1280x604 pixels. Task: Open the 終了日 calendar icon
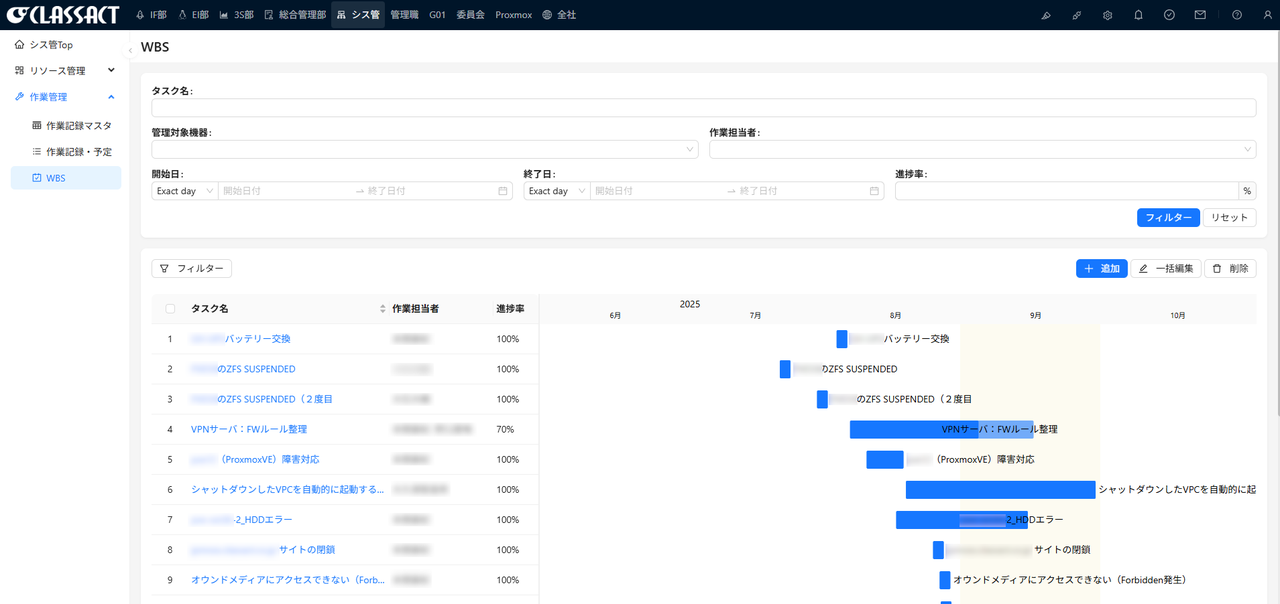pos(874,191)
